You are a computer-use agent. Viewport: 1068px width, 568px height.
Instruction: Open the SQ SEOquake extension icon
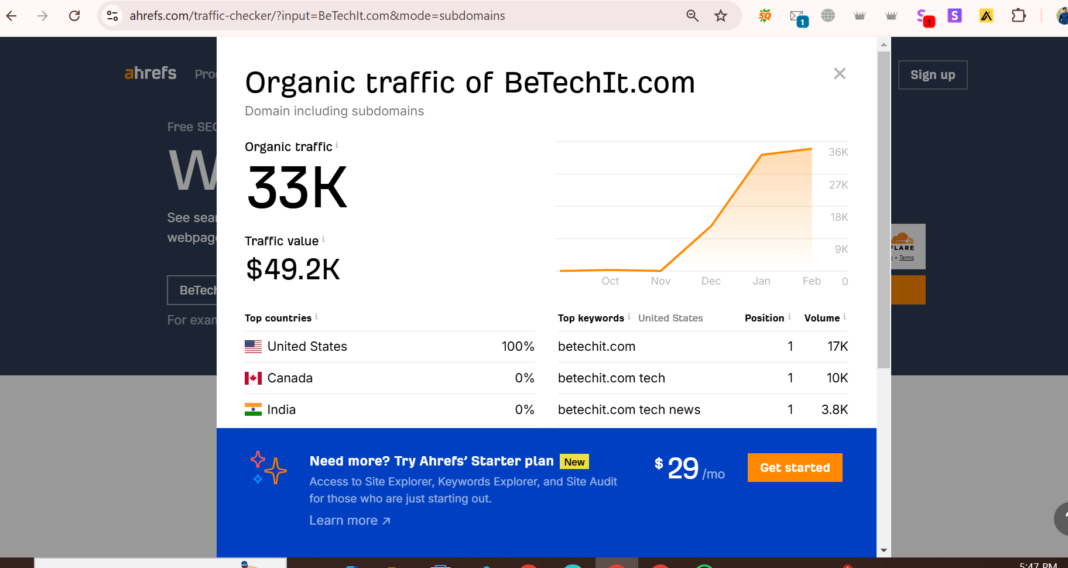(765, 15)
